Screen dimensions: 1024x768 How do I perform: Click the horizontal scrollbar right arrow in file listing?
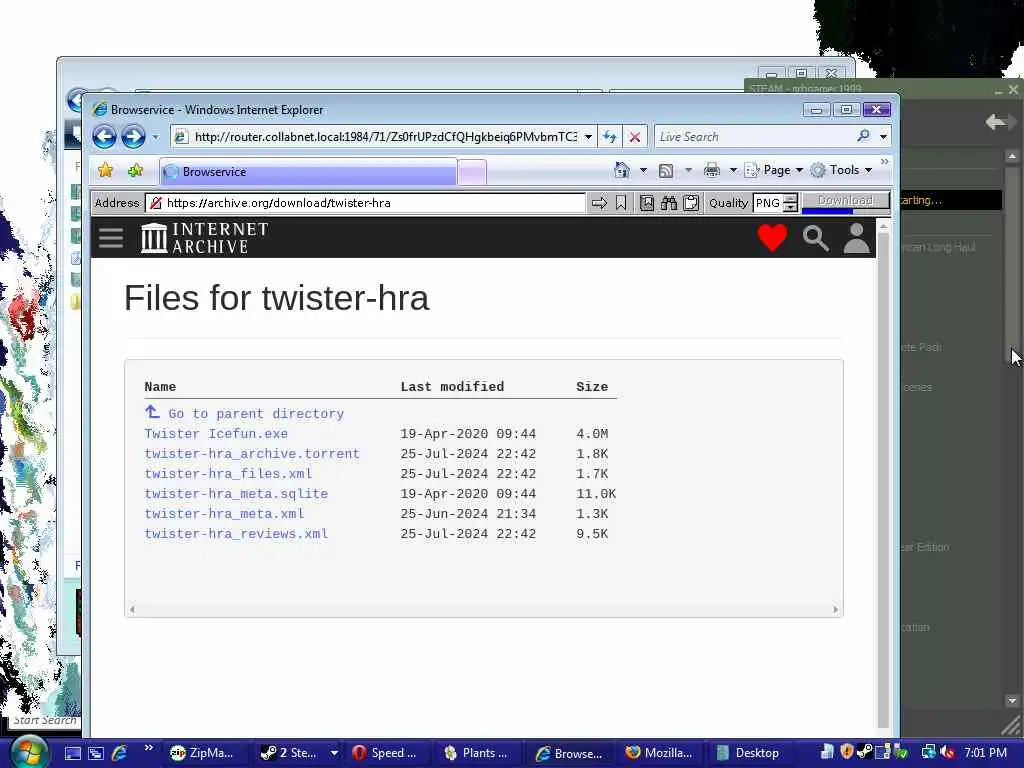tap(835, 609)
